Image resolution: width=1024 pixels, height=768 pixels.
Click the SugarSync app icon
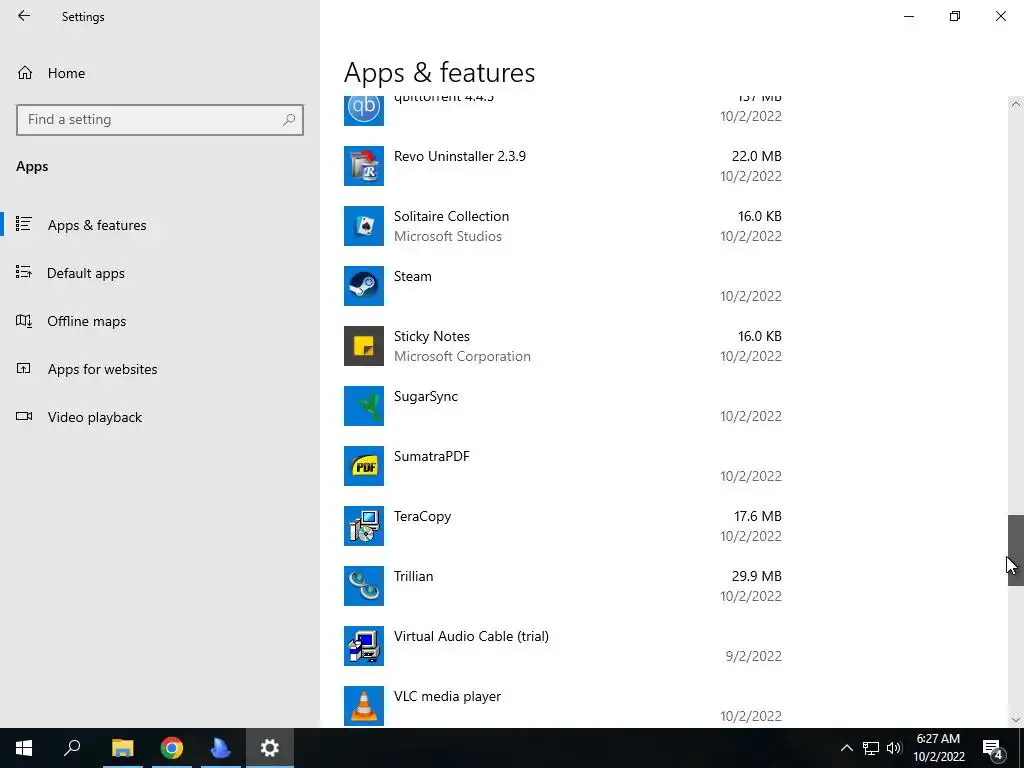point(364,406)
